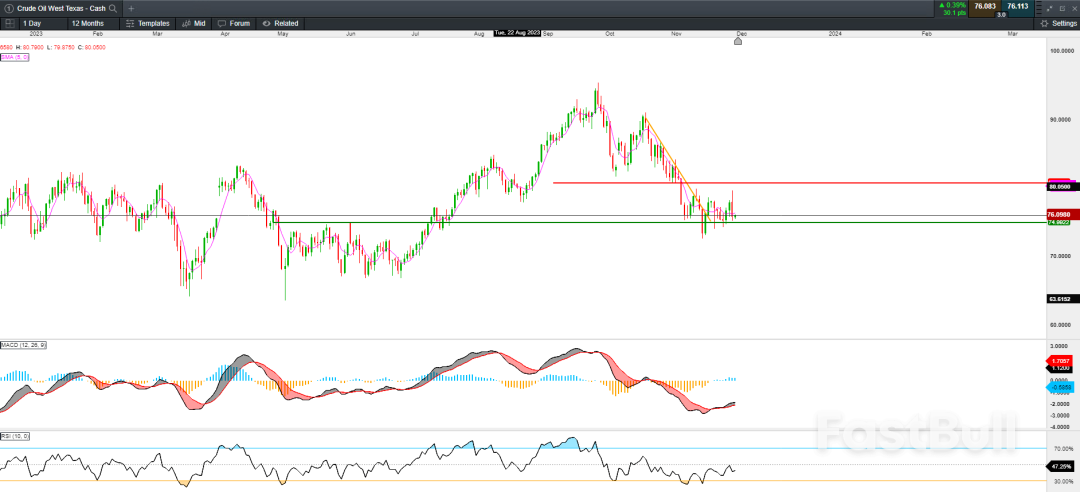Click the drag handle beside the buy price
Image resolution: width=1080 pixels, height=492 pixels.
pos(1039,7)
